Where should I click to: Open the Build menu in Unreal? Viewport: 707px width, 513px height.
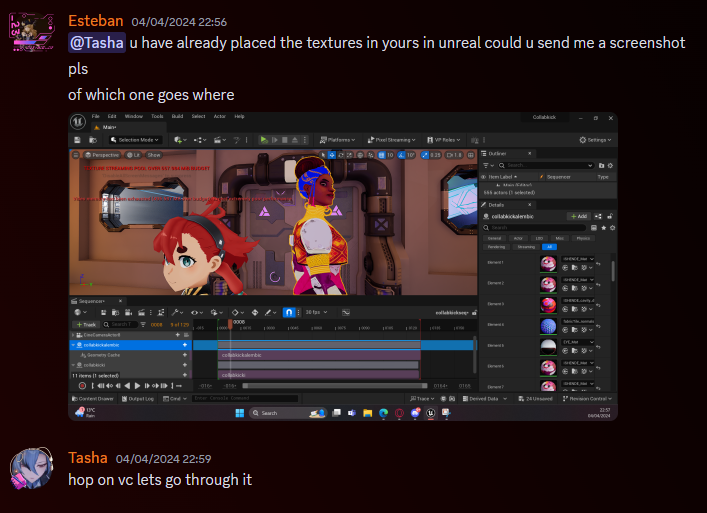click(177, 116)
